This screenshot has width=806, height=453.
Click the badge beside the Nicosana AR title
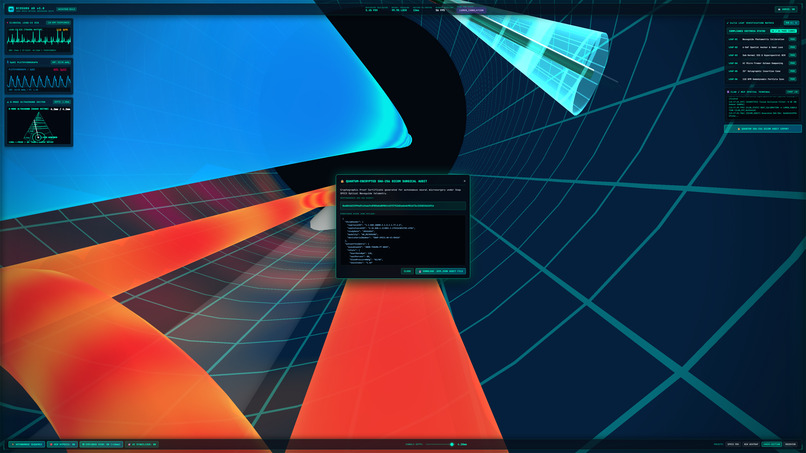click(x=66, y=9)
